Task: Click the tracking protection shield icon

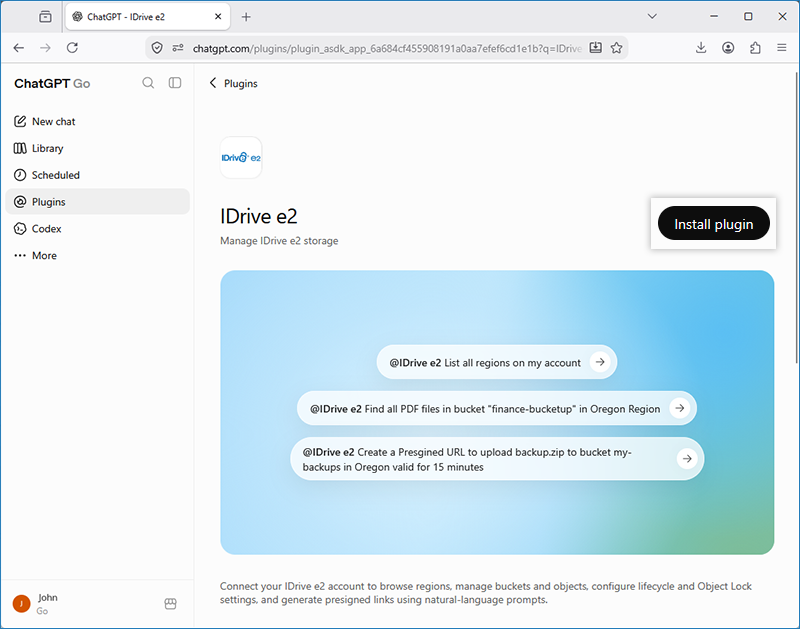Action: pyautogui.click(x=157, y=48)
